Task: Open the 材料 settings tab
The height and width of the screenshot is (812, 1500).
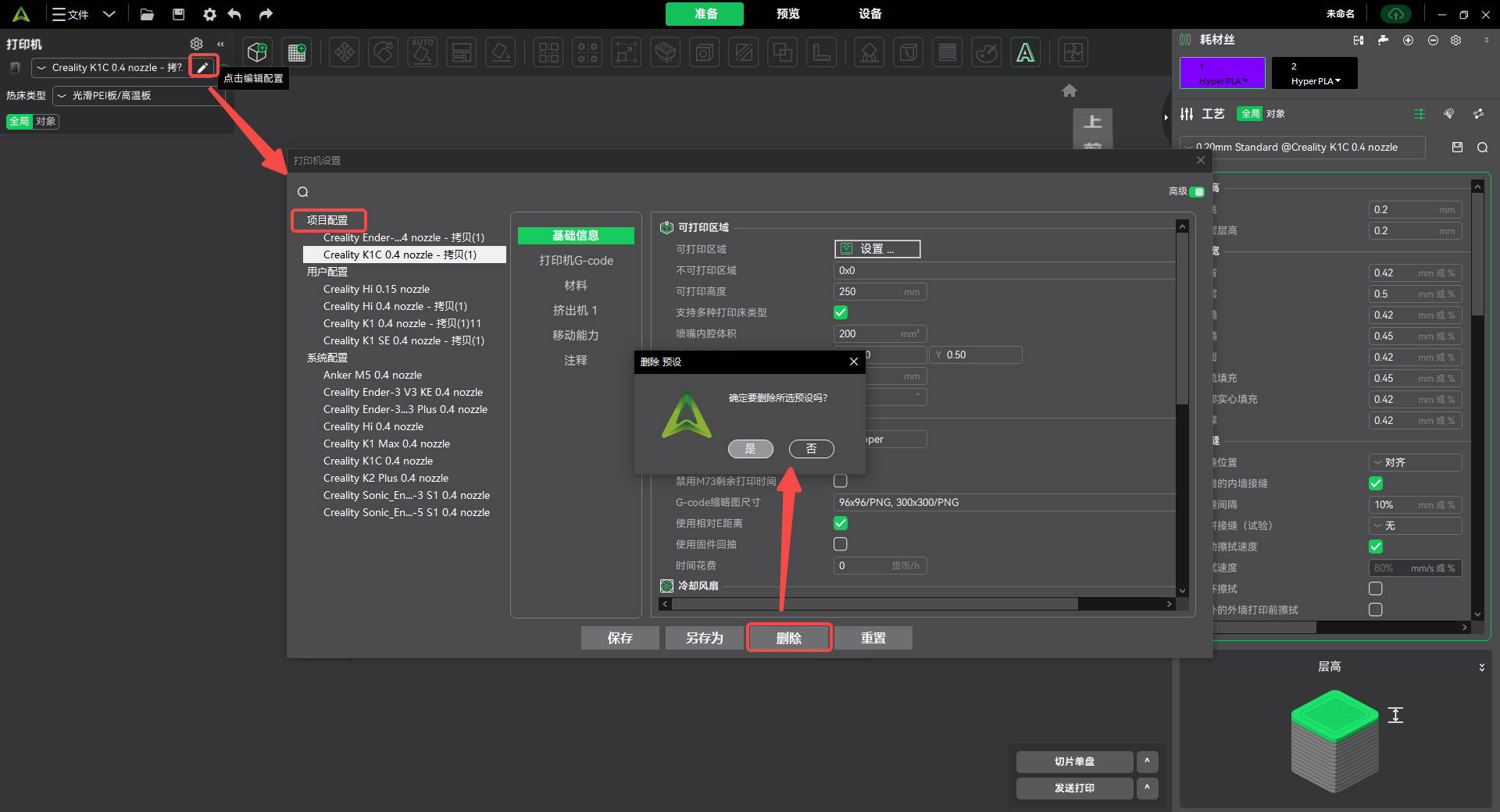Action: click(x=576, y=286)
